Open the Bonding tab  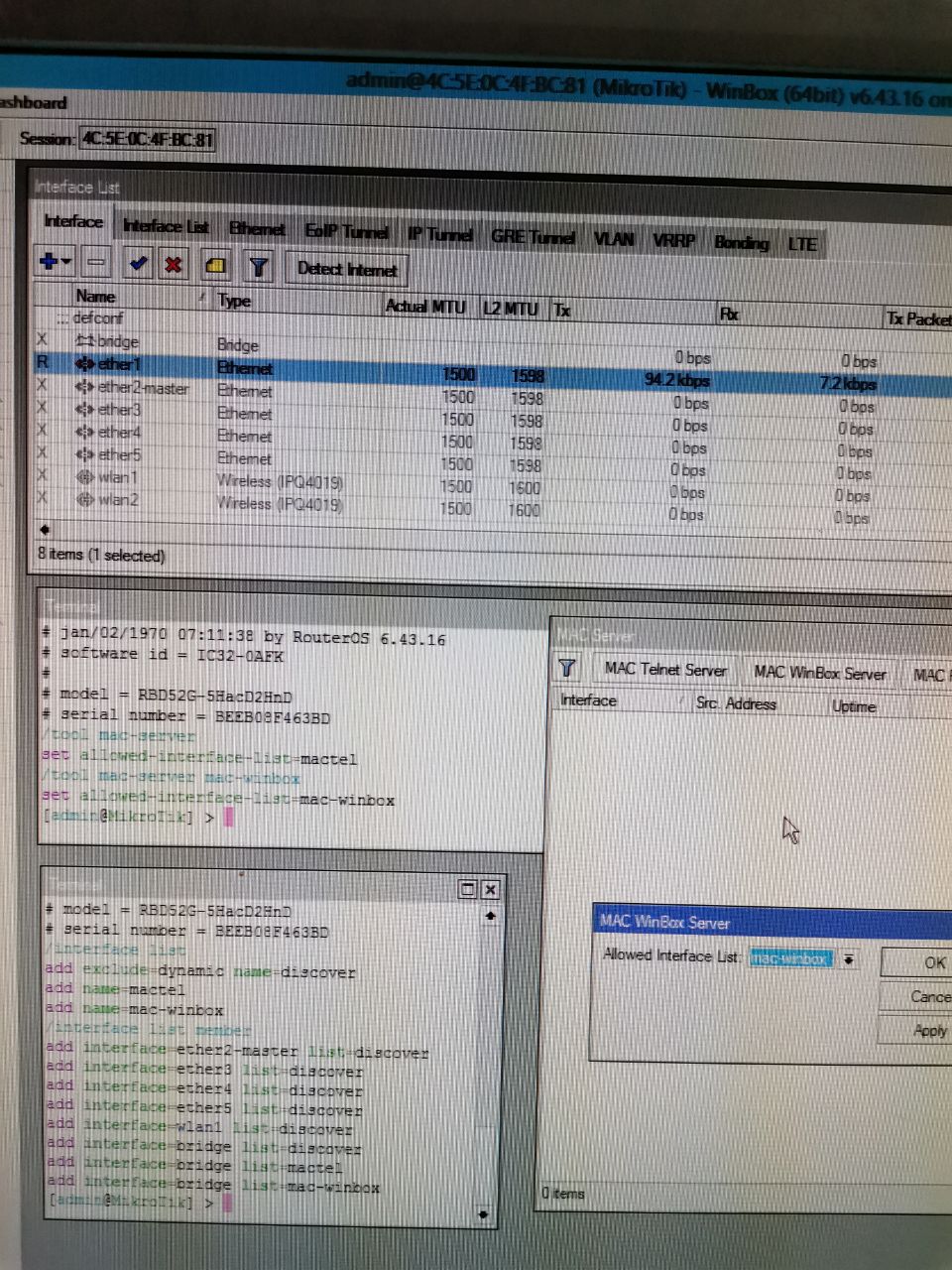[x=741, y=243]
